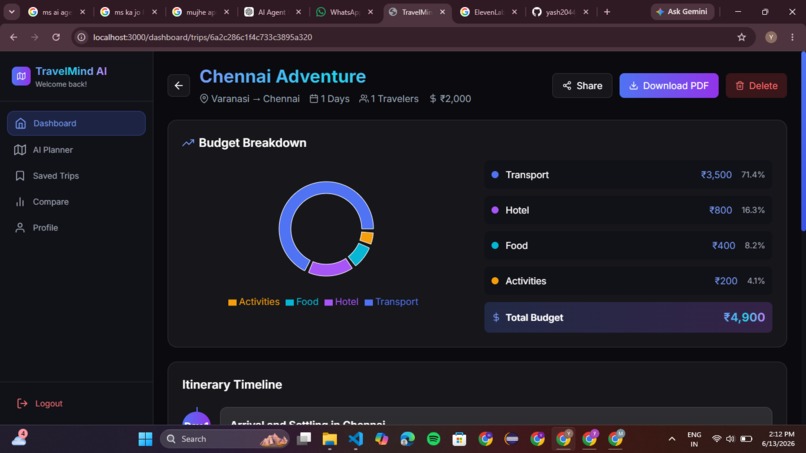Viewport: 806px width, 453px height.
Task: Click the Compare bar chart icon
Action: [20, 202]
